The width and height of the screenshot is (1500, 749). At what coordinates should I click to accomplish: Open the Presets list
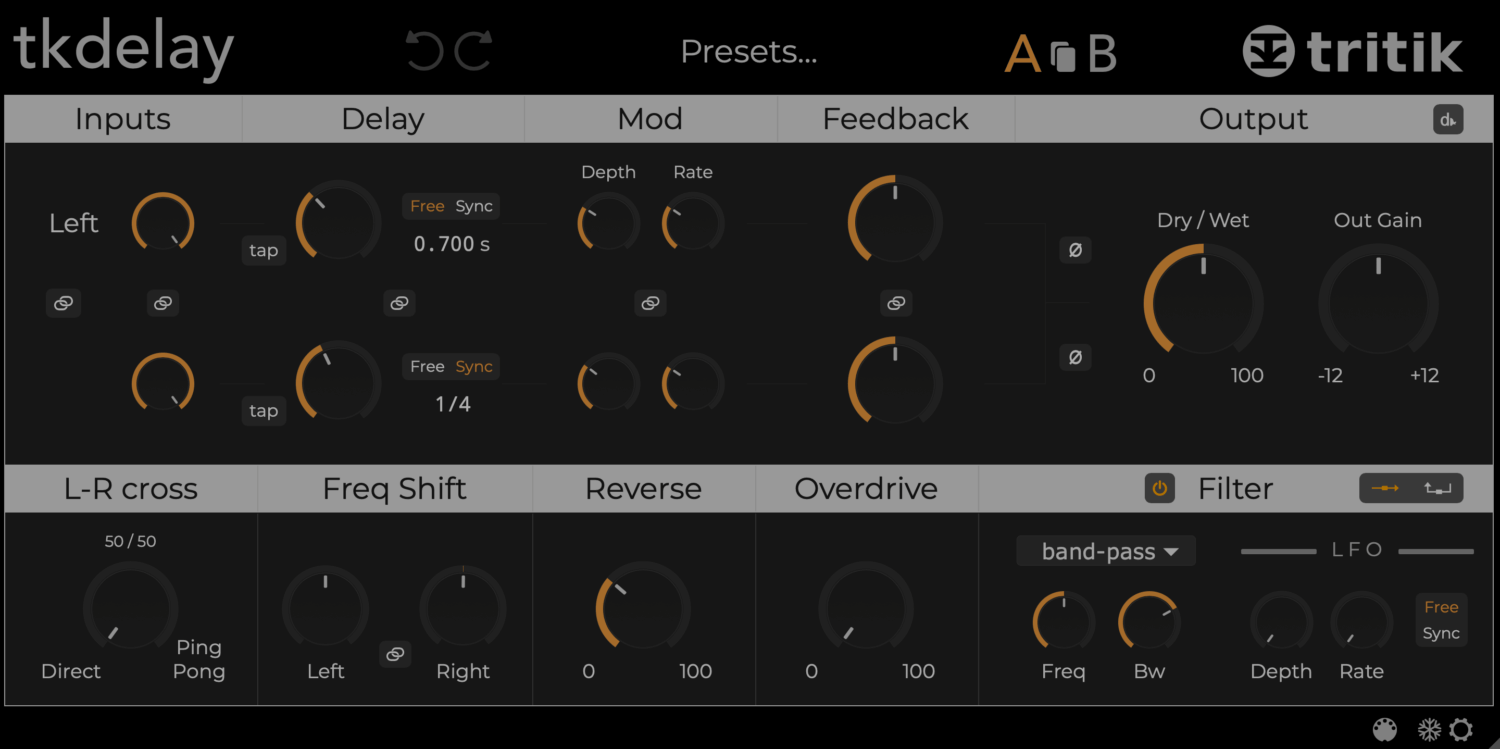tap(748, 52)
